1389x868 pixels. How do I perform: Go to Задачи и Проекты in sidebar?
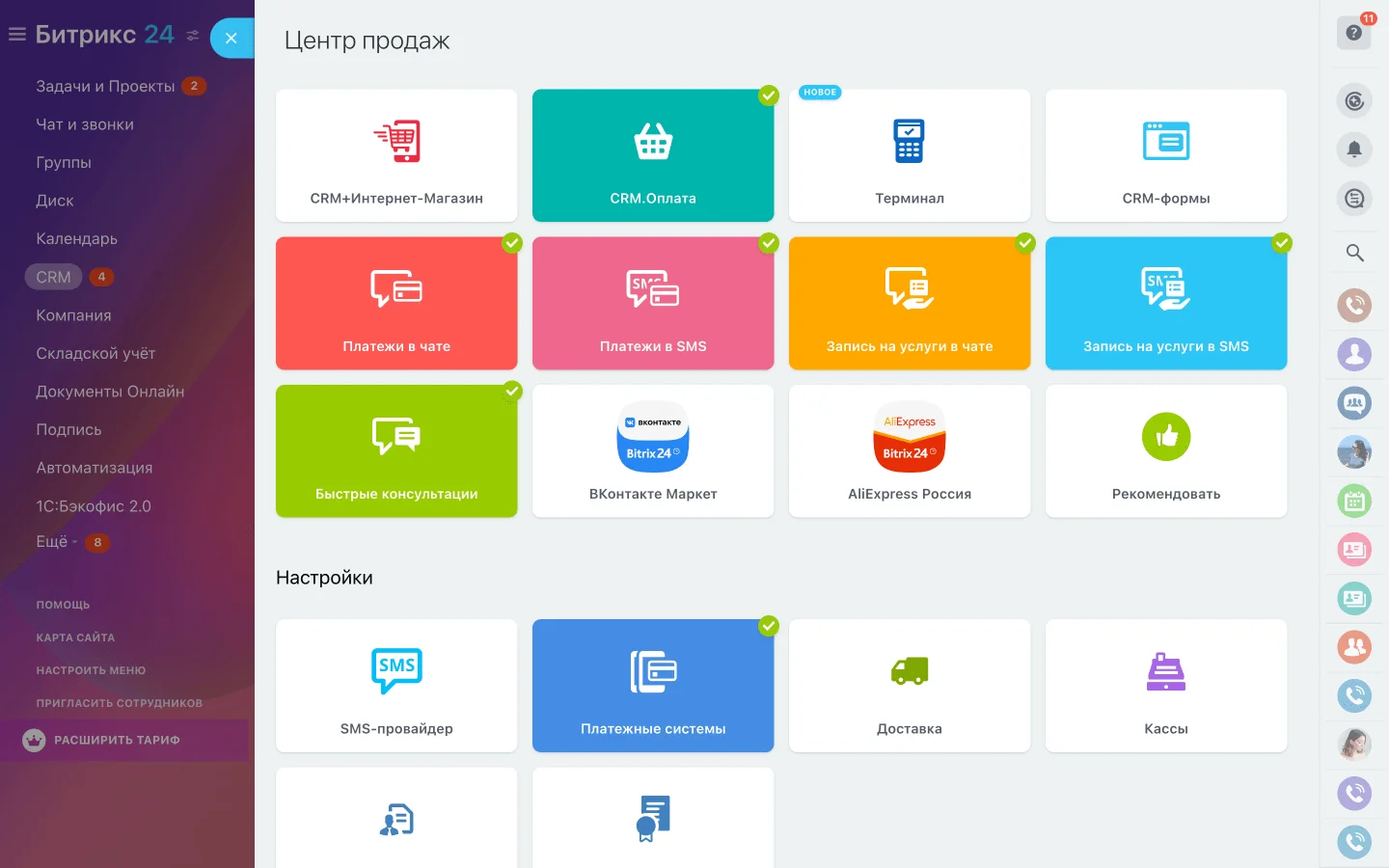coord(105,86)
